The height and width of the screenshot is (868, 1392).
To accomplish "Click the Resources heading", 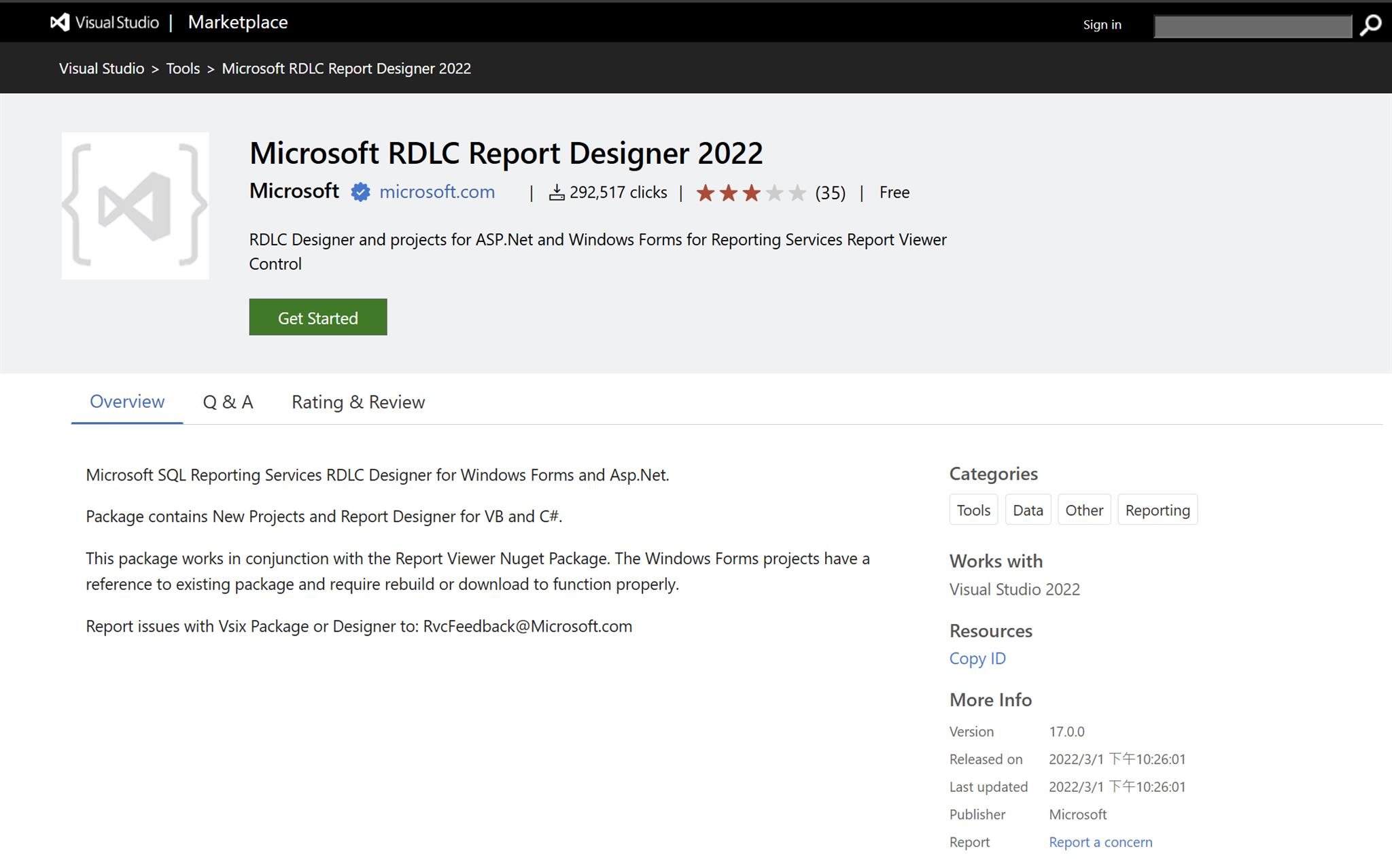I will pos(990,631).
